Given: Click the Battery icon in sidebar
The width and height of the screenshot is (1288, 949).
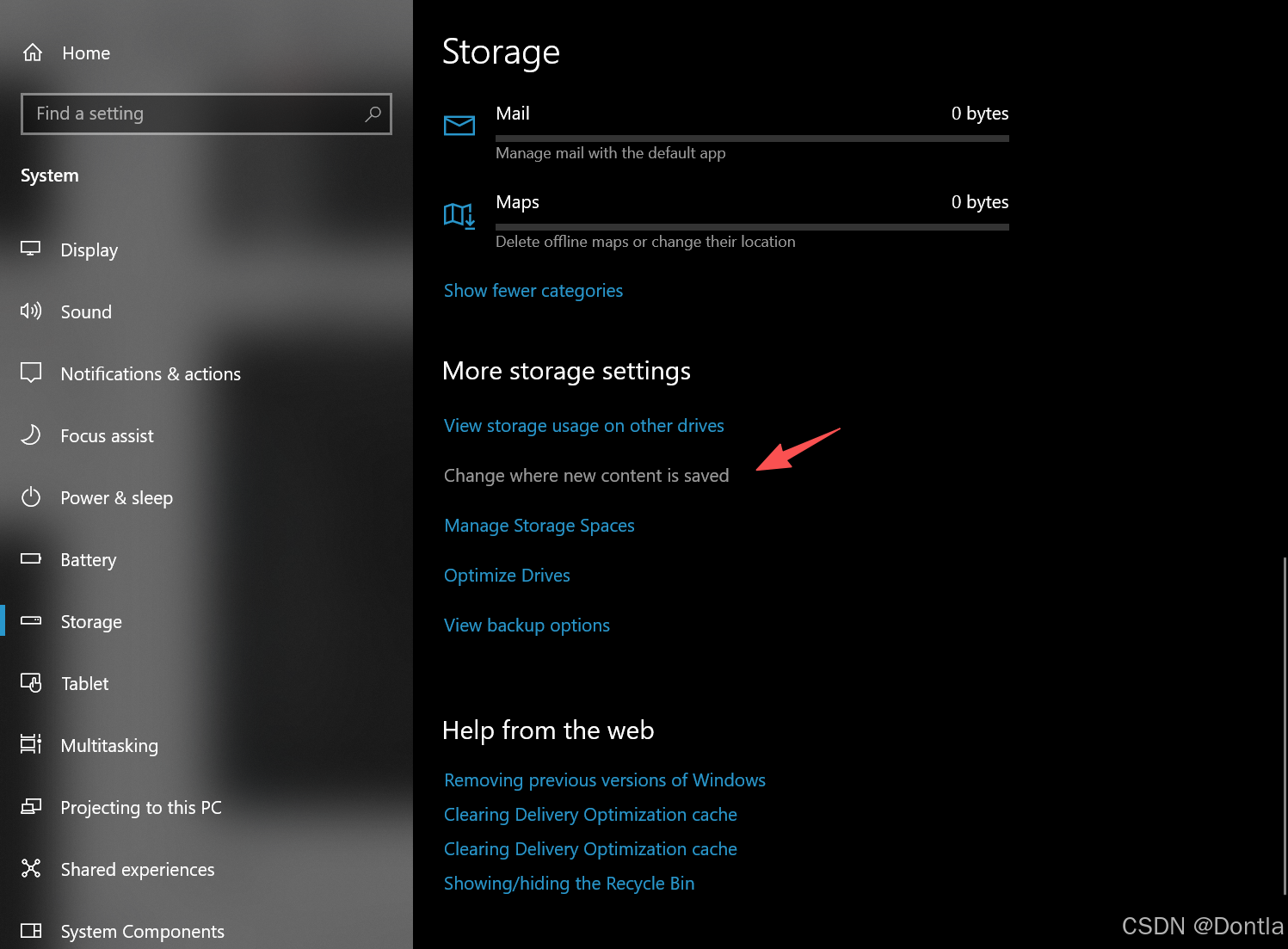Looking at the screenshot, I should [31, 558].
